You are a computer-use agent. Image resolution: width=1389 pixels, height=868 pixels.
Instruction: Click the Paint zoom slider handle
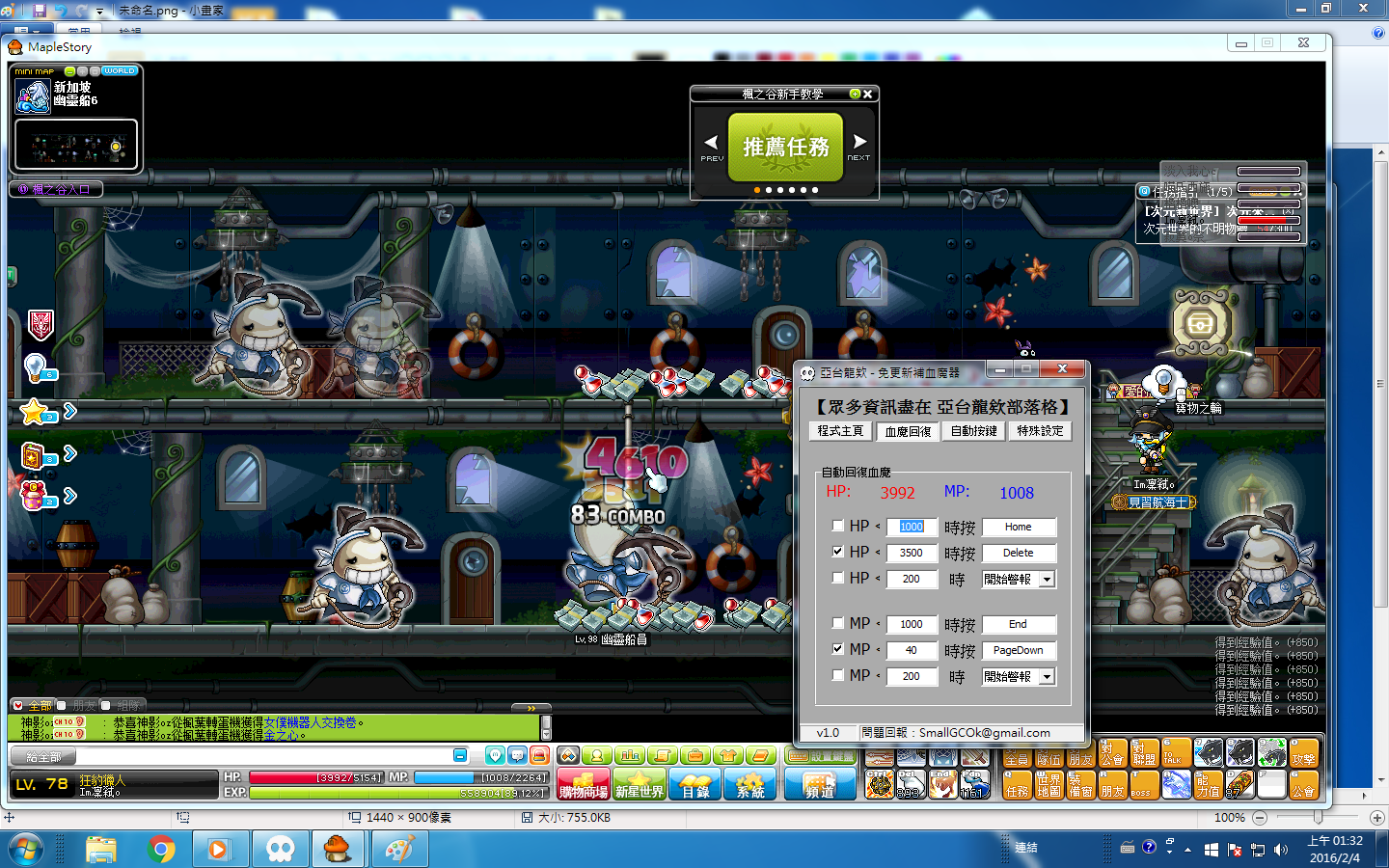[1318, 818]
